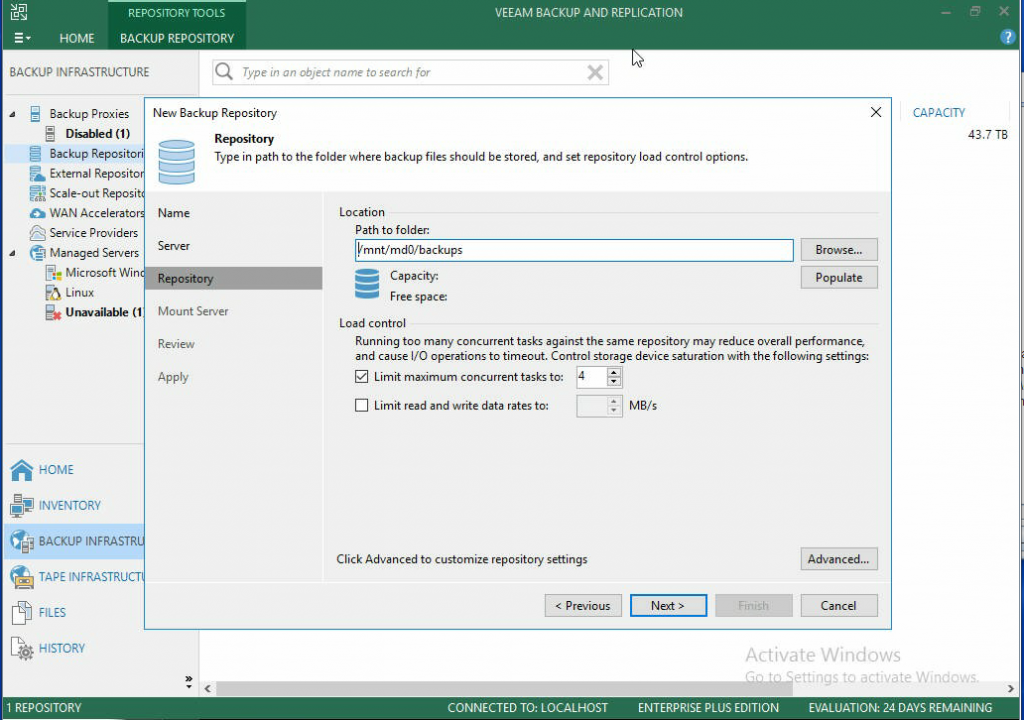Click Evaluation: 24 Days Remaining status text
Screen dimensions: 1024x720
coord(900,708)
